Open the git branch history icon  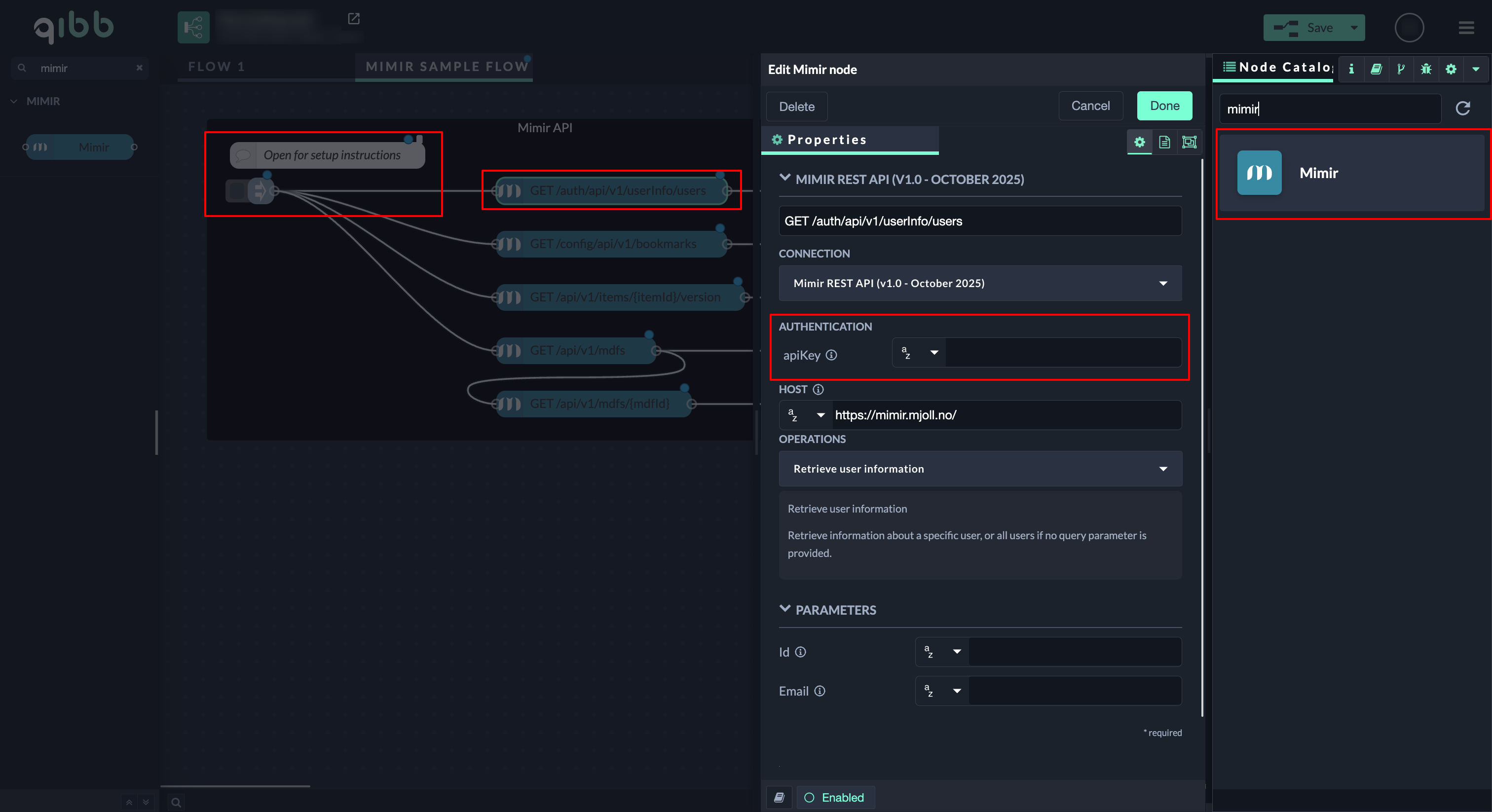pyautogui.click(x=1401, y=69)
